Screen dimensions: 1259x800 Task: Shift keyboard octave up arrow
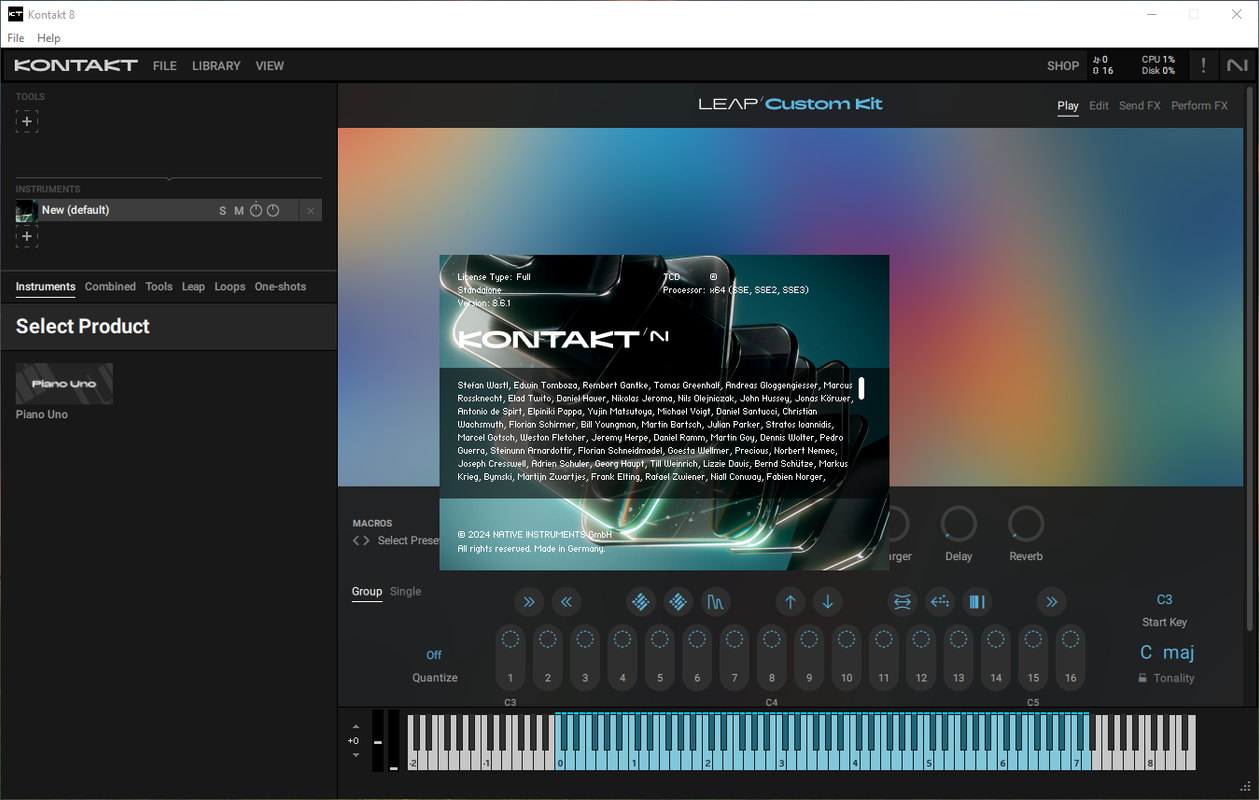(x=356, y=727)
